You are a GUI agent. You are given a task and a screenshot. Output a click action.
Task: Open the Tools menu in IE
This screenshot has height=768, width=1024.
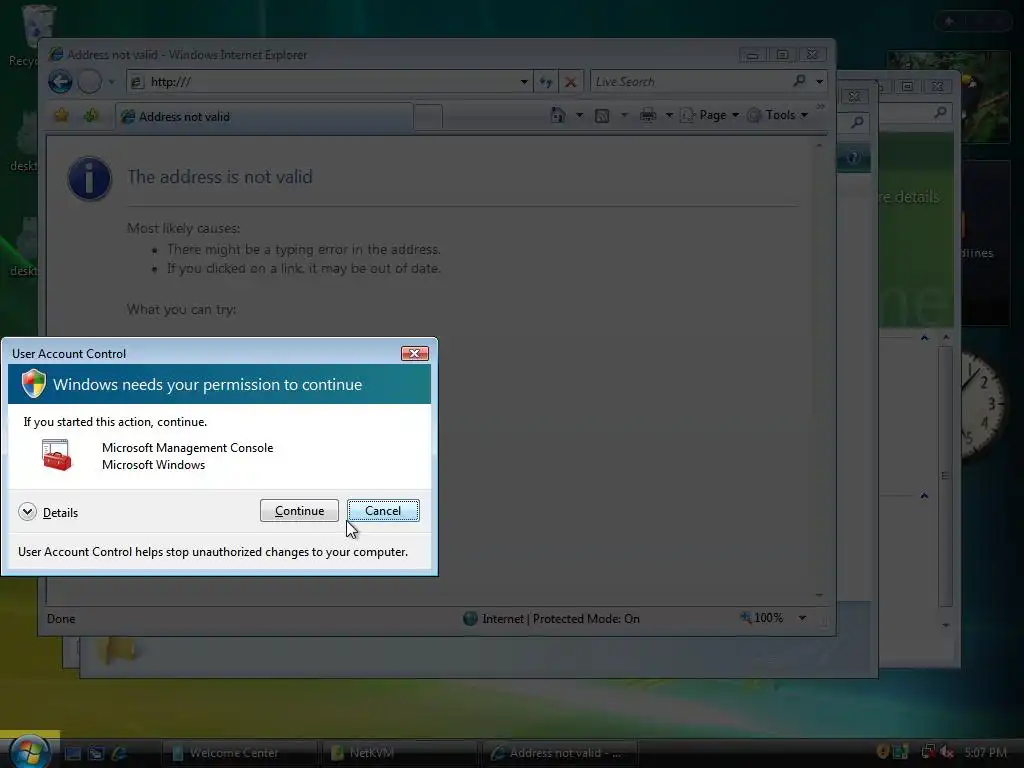click(x=778, y=116)
